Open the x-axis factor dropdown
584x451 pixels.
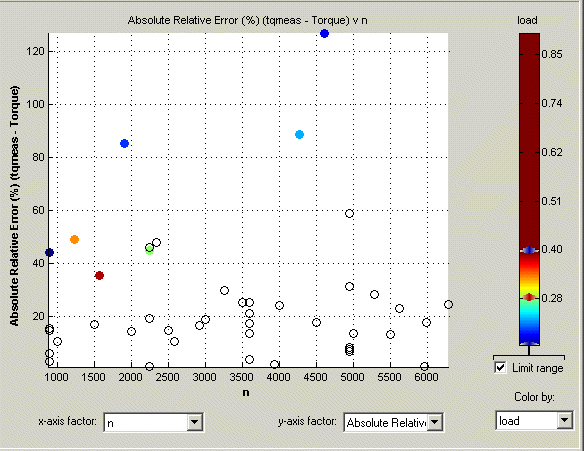(x=194, y=422)
